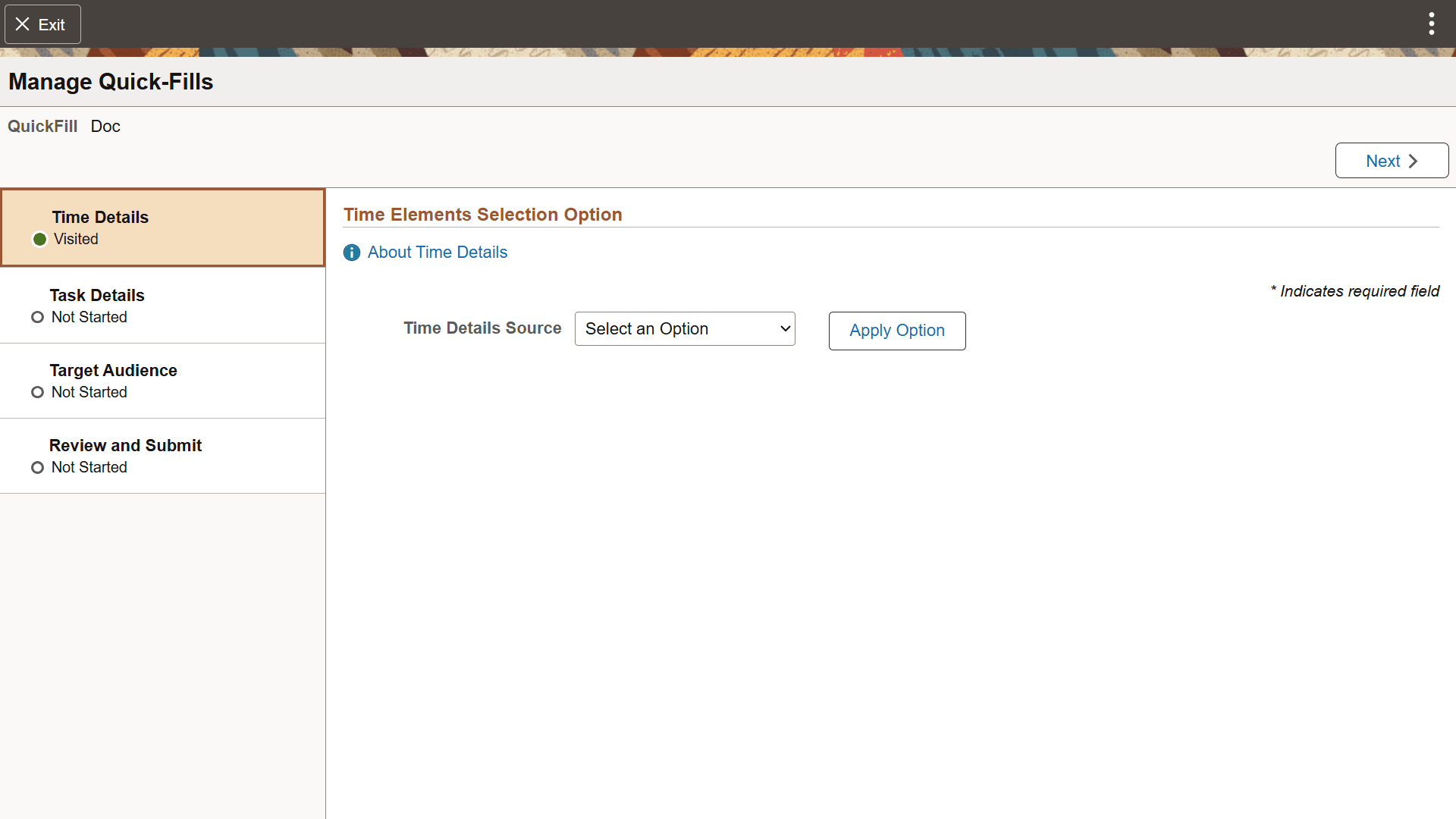Click the Exit button
Viewport: 1456px width, 819px height.
coord(42,24)
